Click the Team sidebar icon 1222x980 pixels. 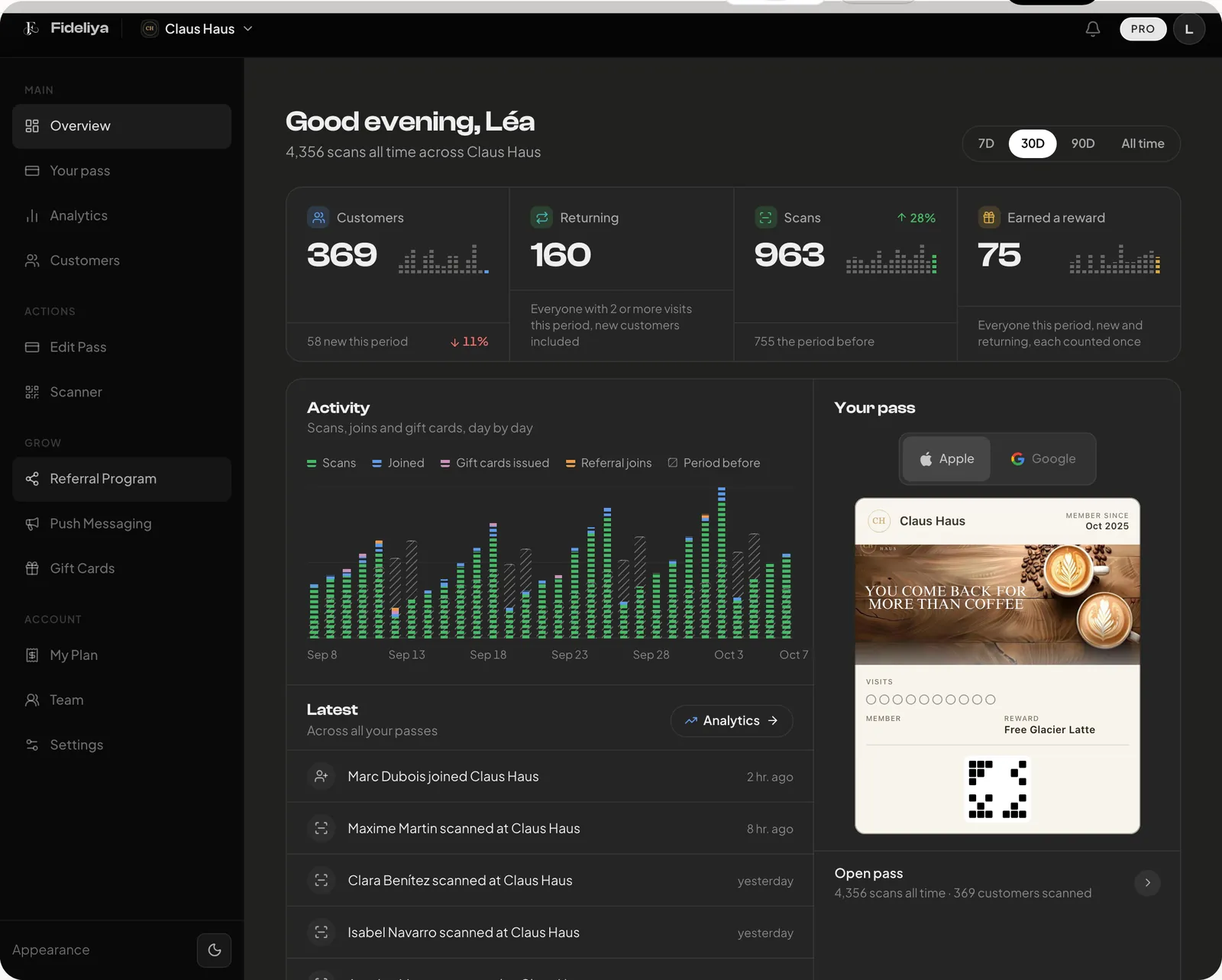coord(32,700)
